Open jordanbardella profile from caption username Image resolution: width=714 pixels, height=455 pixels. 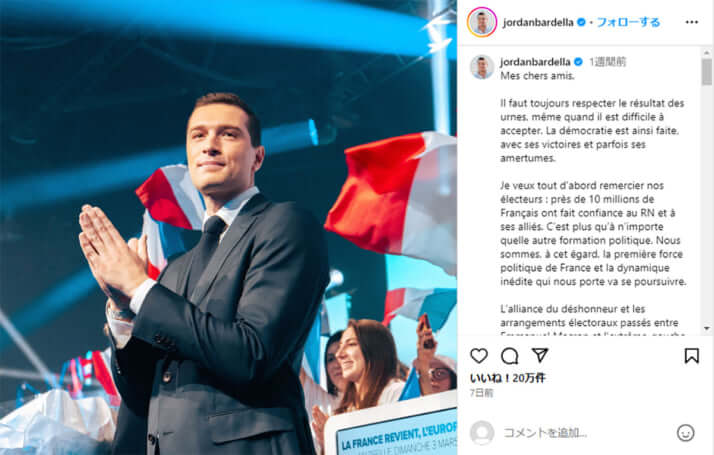click(535, 62)
